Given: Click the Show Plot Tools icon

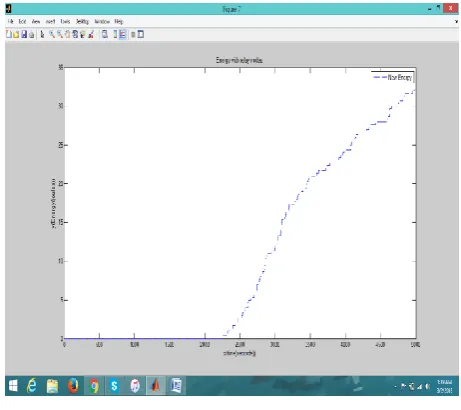Looking at the screenshot, I should point(141,34).
